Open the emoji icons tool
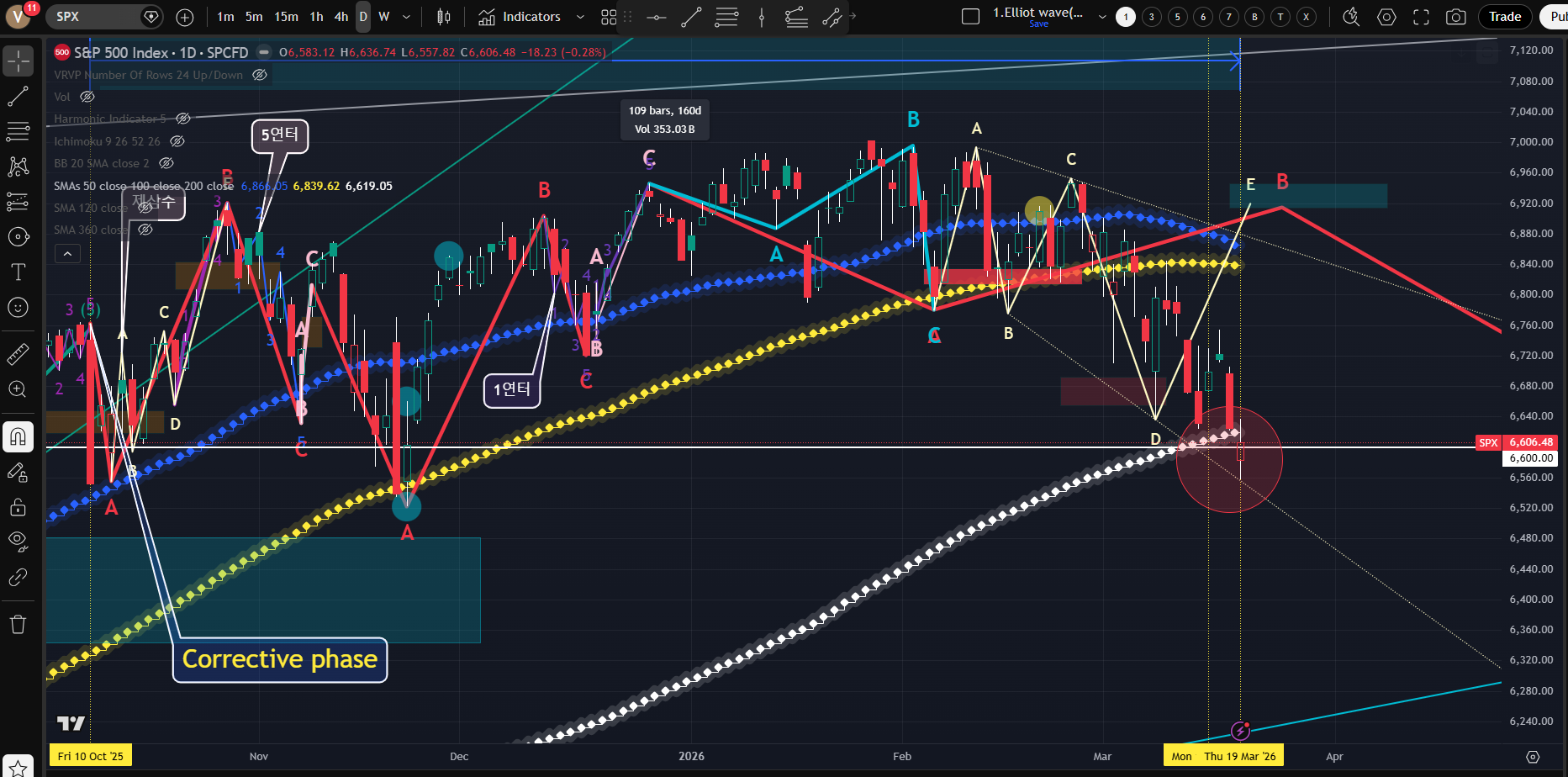Viewport: 1568px width, 777px height. pyautogui.click(x=18, y=308)
